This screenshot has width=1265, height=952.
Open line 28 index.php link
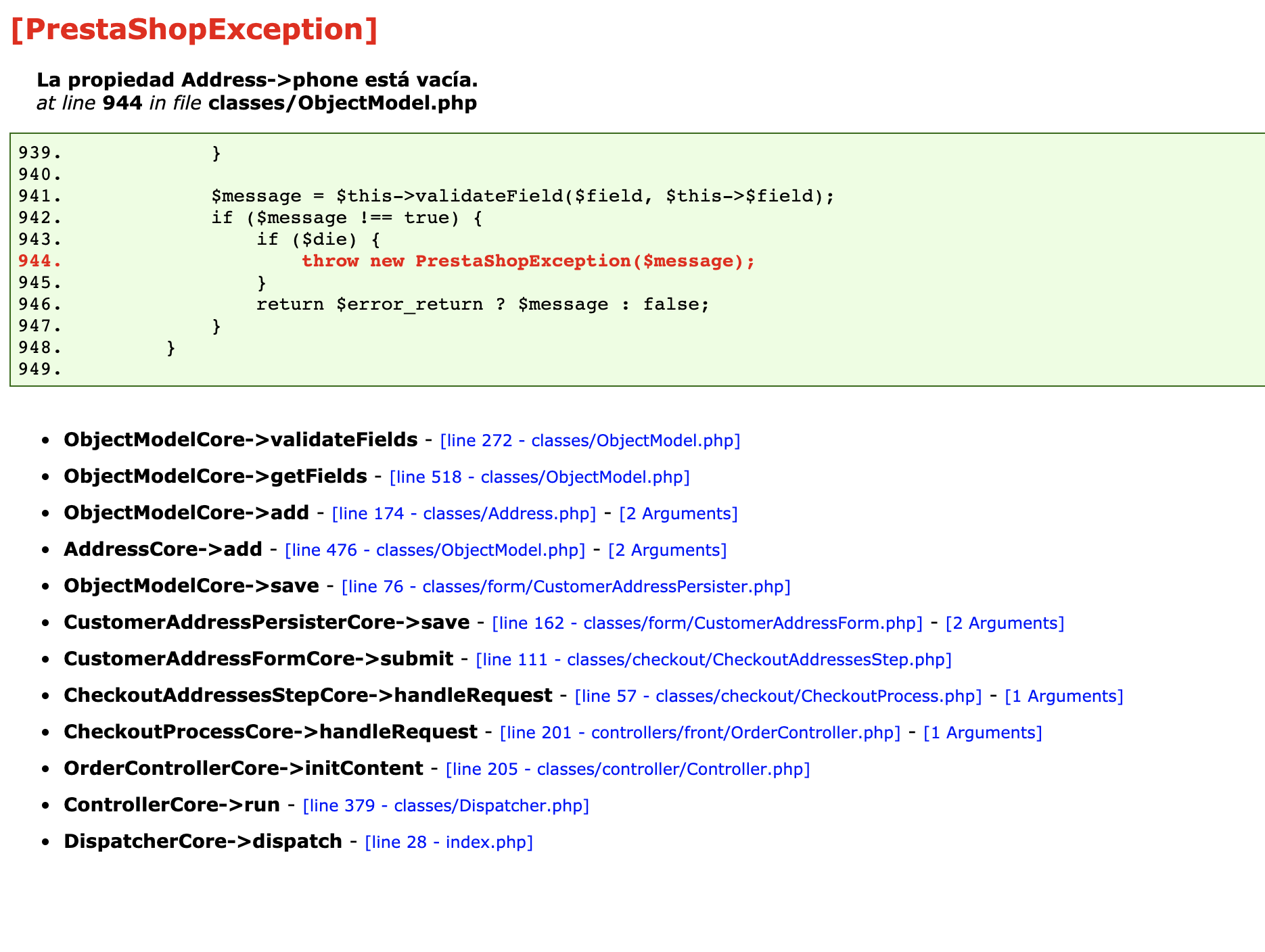449,842
